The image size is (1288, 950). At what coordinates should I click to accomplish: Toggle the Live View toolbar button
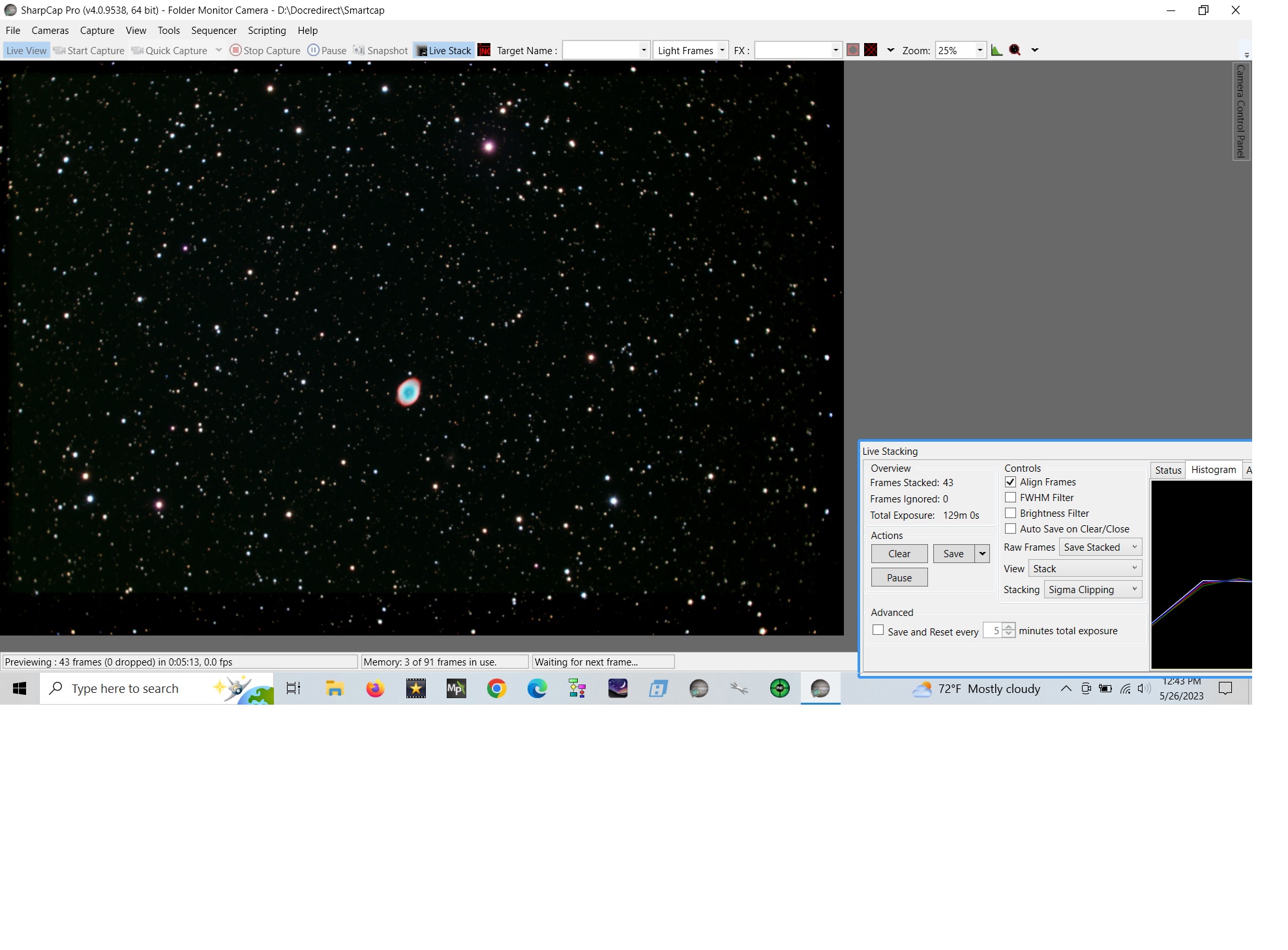pyautogui.click(x=26, y=50)
